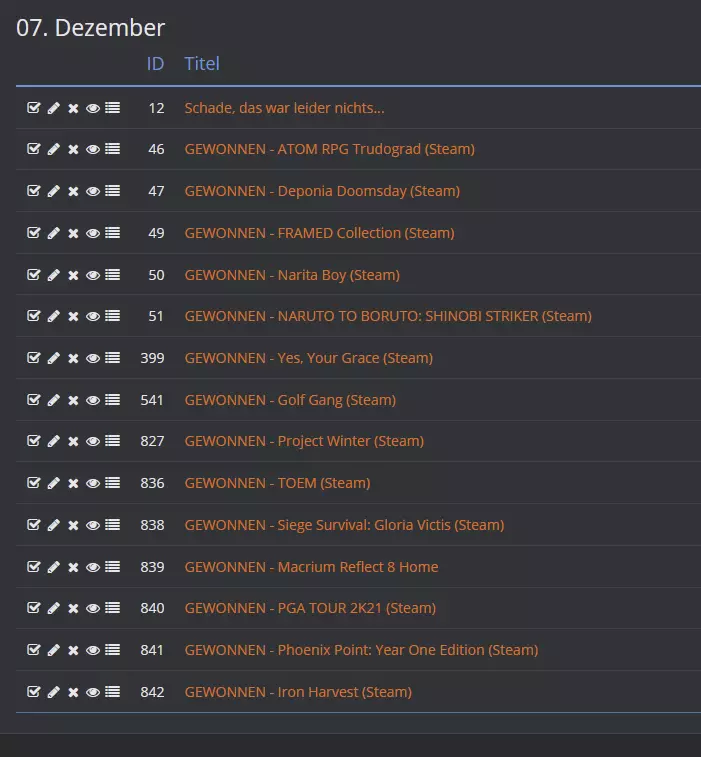Viewport: 701px width, 757px height.
Task: Delete PGA TOUR 2K21 entry with X icon
Action: (x=73, y=608)
